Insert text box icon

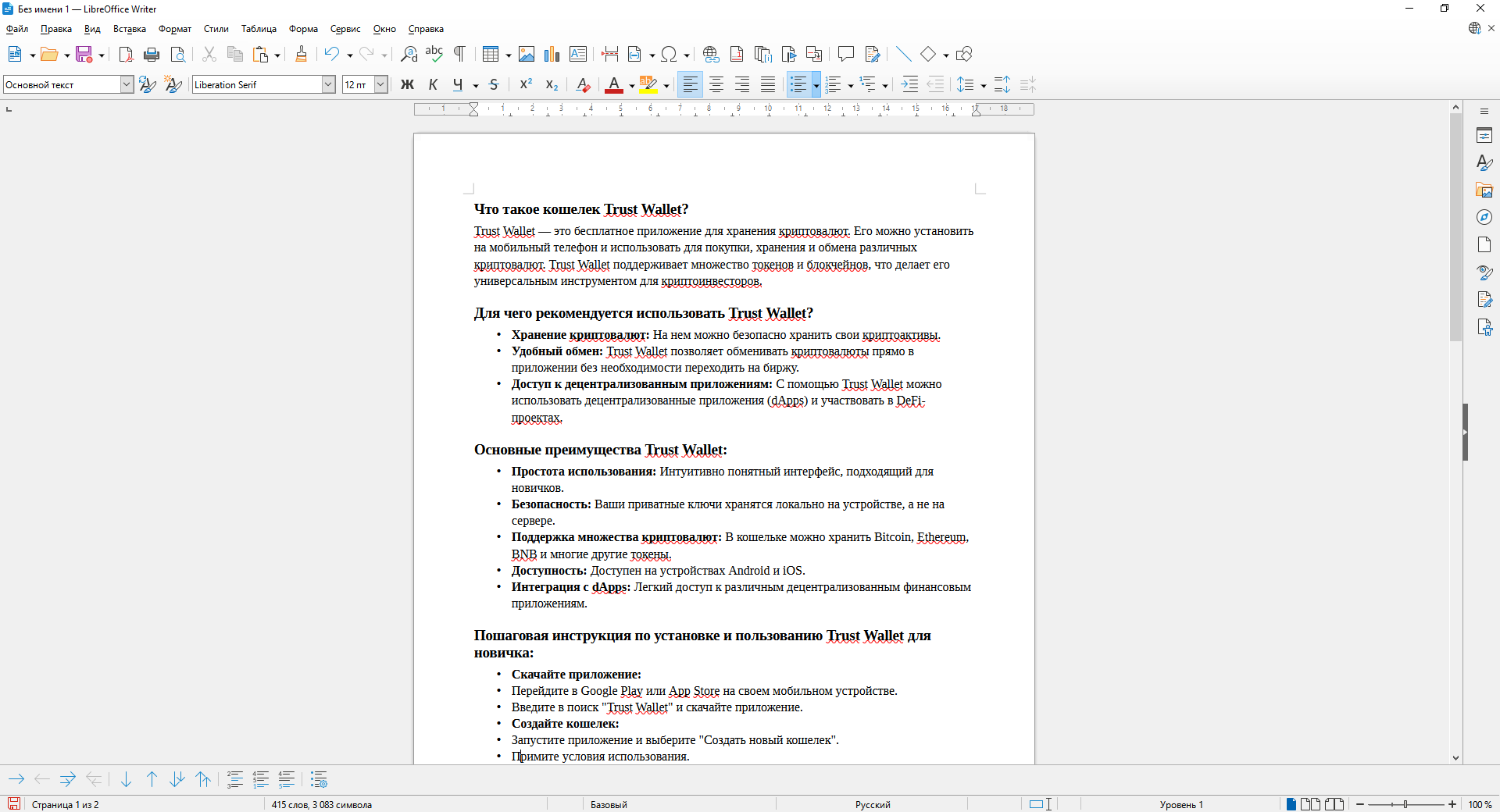(578, 54)
